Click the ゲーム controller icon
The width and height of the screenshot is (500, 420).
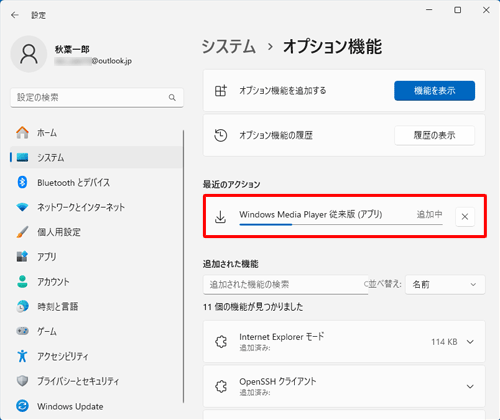[22, 331]
